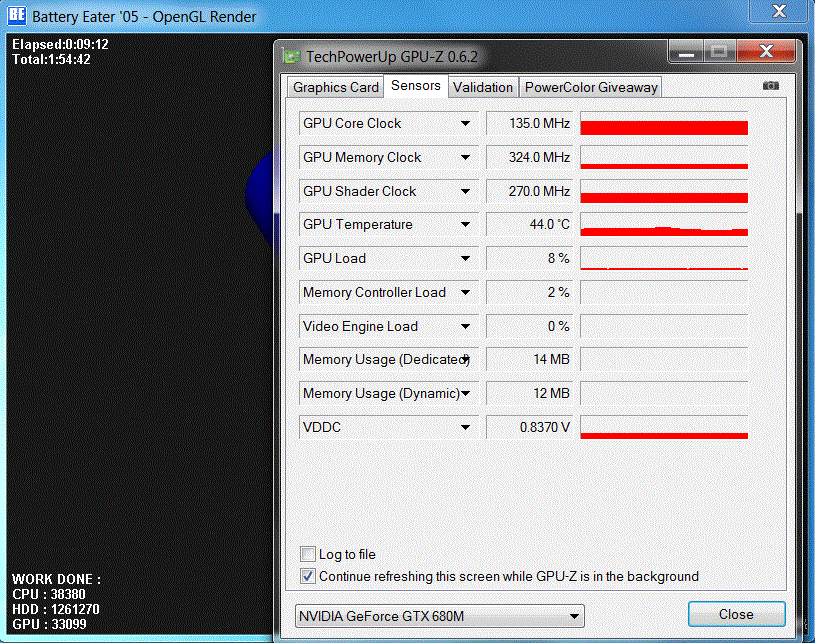
Task: Click the TechPowerUp GPU-Z 0.6.2 title text
Action: tap(391, 56)
